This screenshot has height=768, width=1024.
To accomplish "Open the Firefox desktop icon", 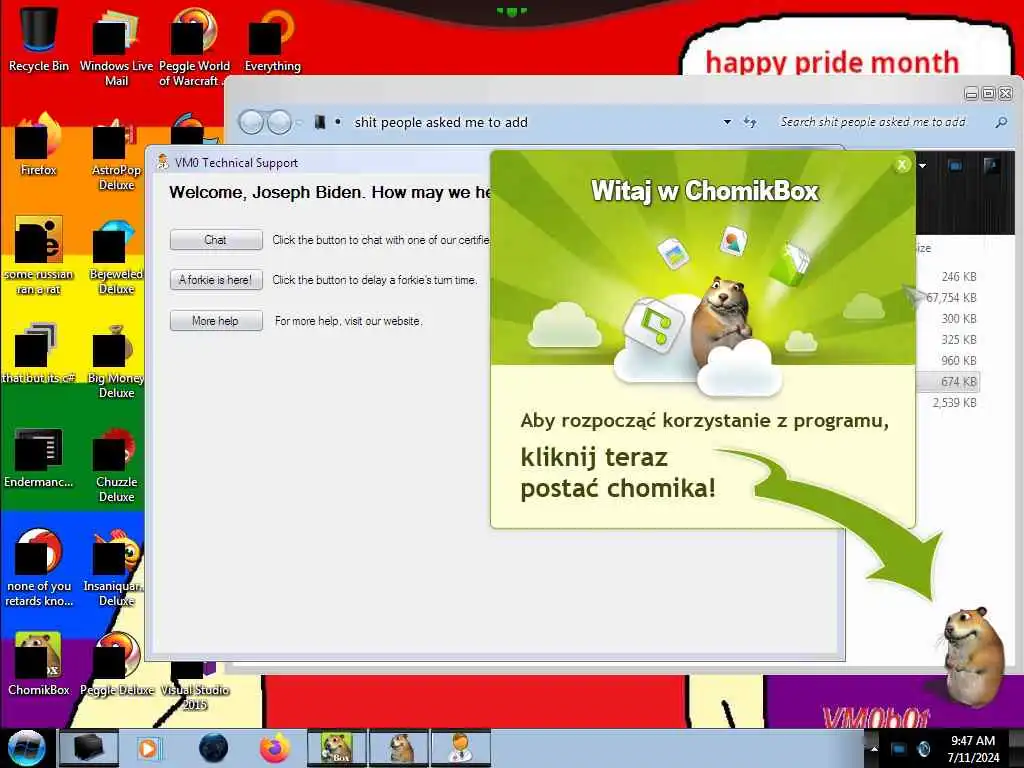I will tap(39, 145).
